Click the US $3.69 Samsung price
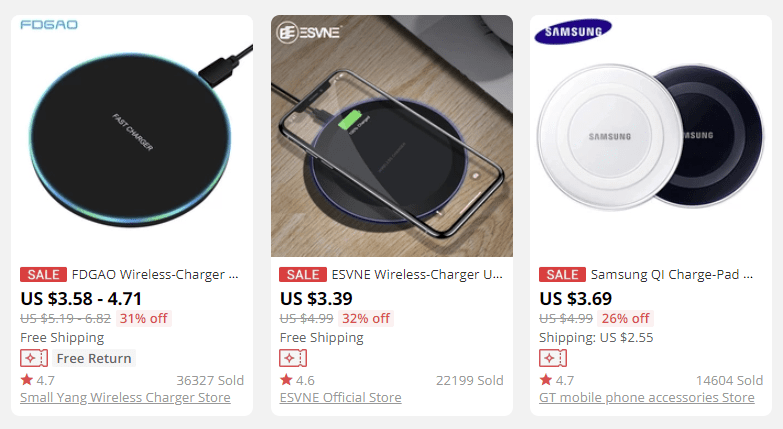The height and width of the screenshot is (429, 783). click(576, 298)
